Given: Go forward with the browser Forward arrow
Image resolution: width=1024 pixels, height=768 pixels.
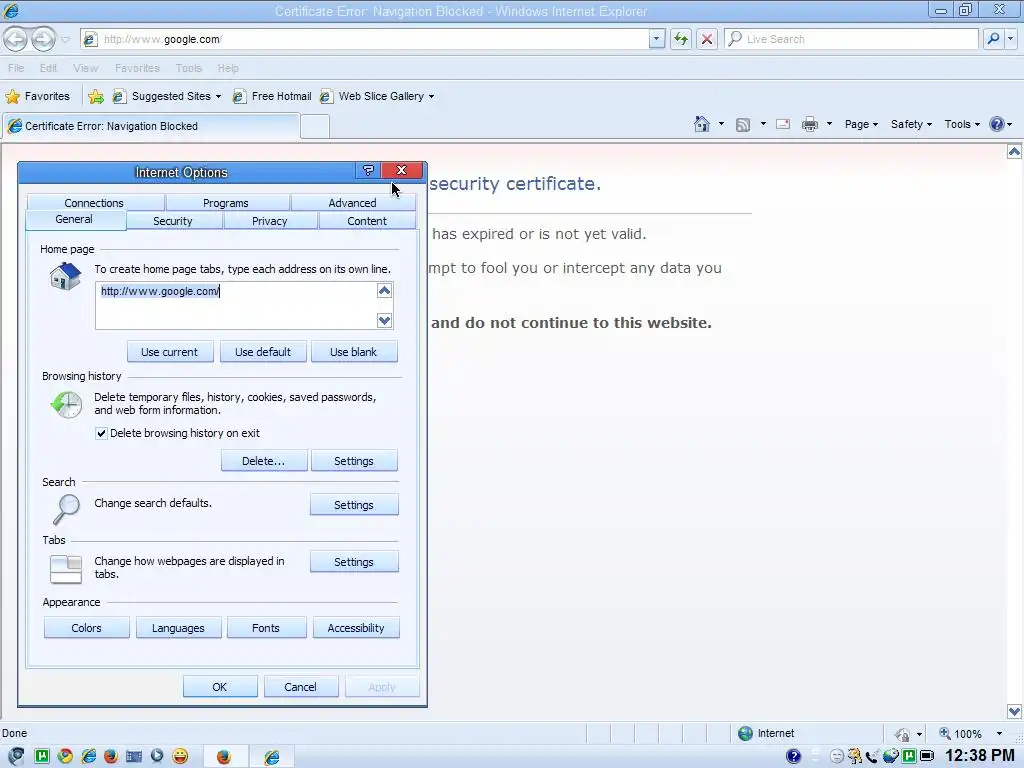Looking at the screenshot, I should tap(43, 39).
